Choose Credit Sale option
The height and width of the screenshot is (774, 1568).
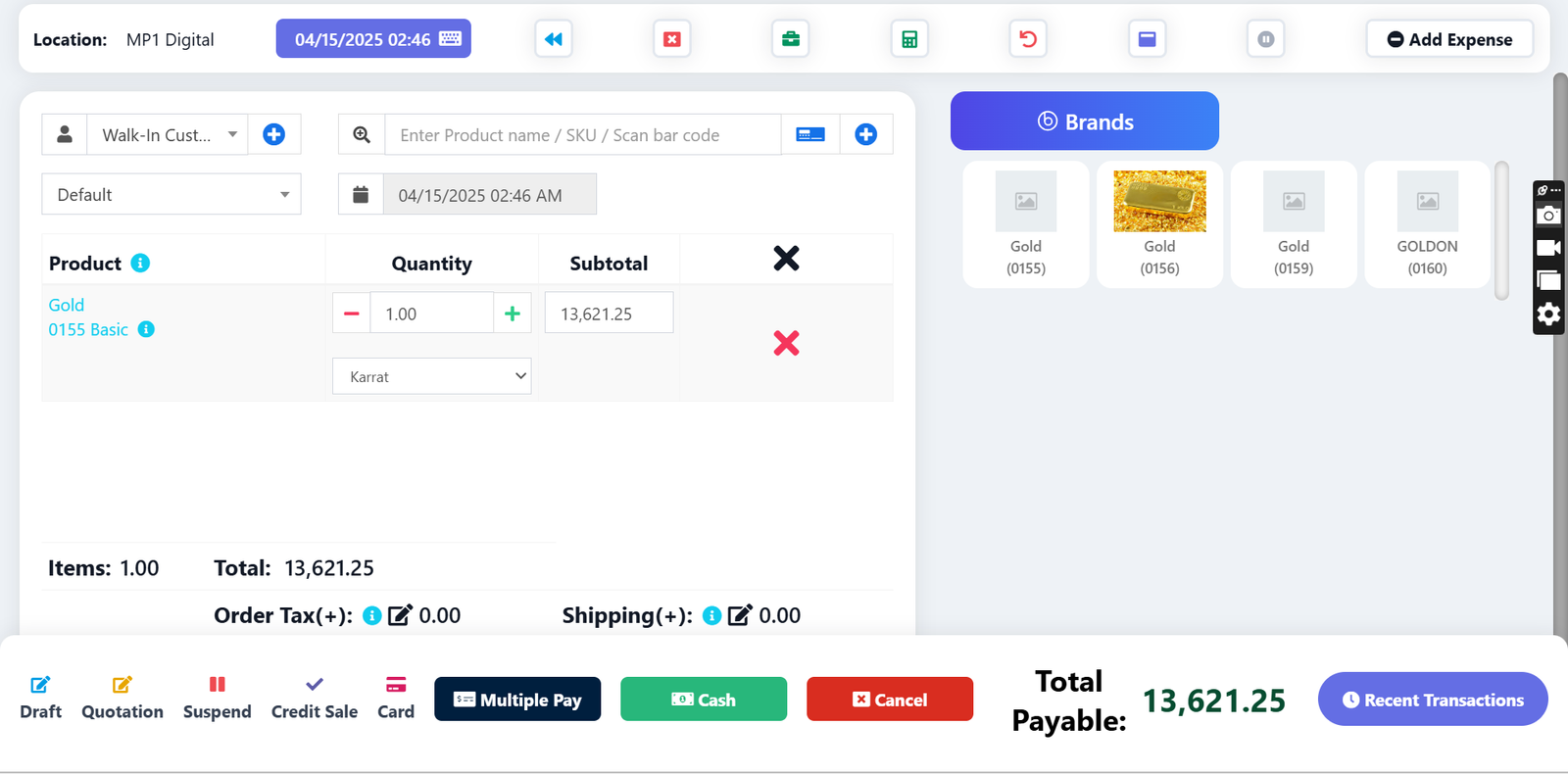pyautogui.click(x=315, y=698)
